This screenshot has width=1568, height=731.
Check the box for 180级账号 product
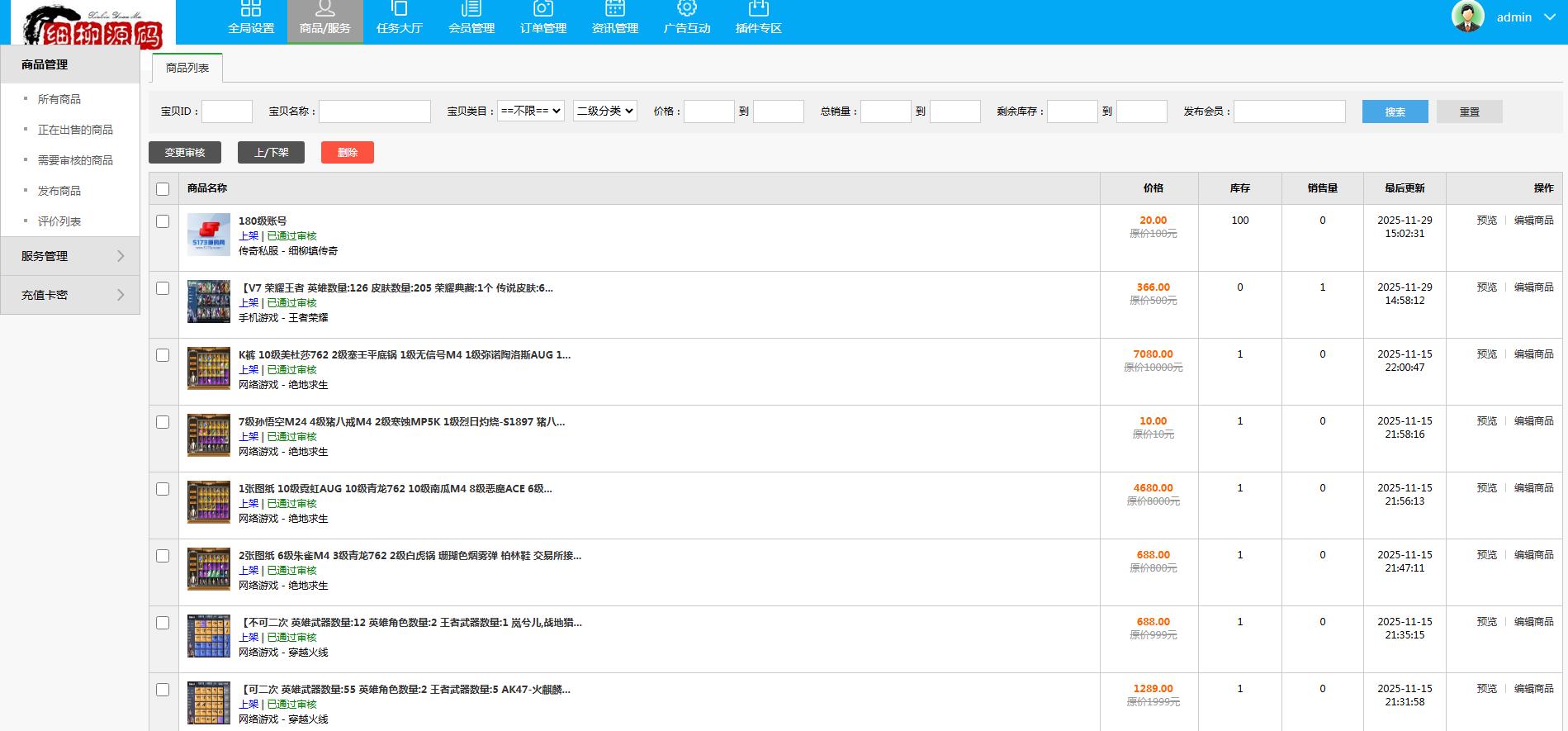[163, 221]
